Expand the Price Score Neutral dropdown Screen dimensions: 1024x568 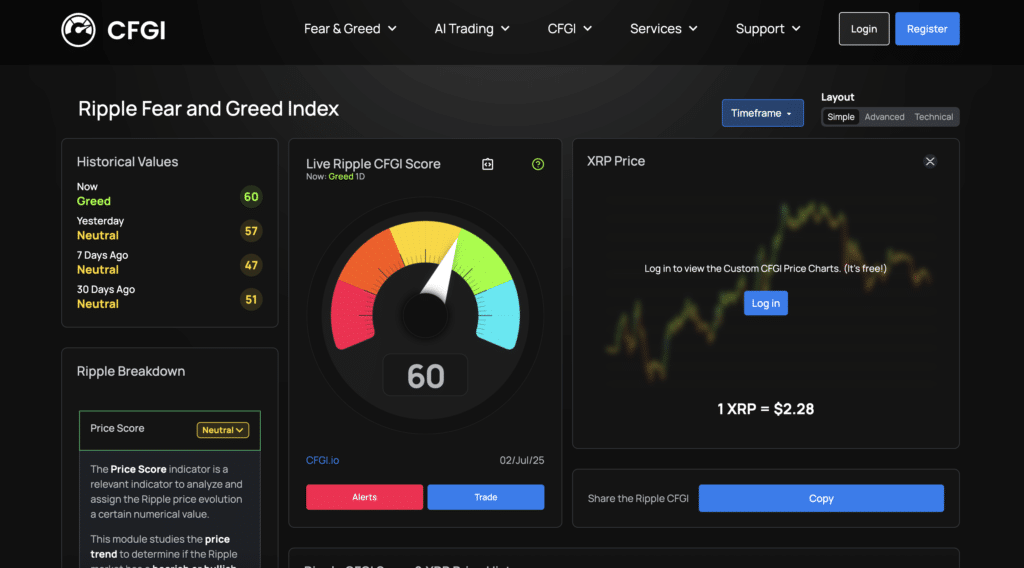[223, 430]
